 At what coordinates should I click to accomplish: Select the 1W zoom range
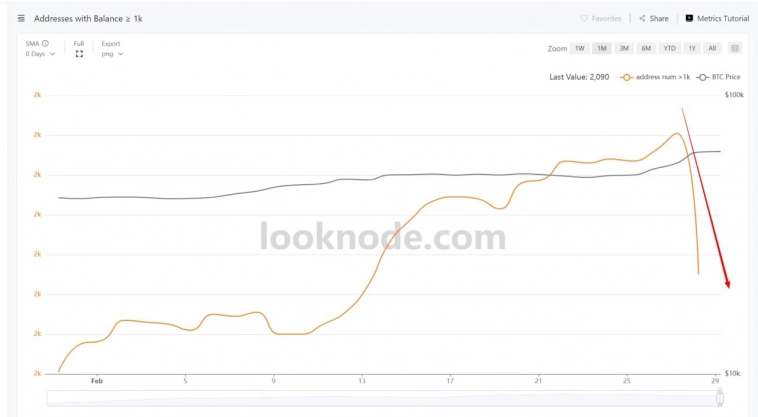(x=579, y=48)
